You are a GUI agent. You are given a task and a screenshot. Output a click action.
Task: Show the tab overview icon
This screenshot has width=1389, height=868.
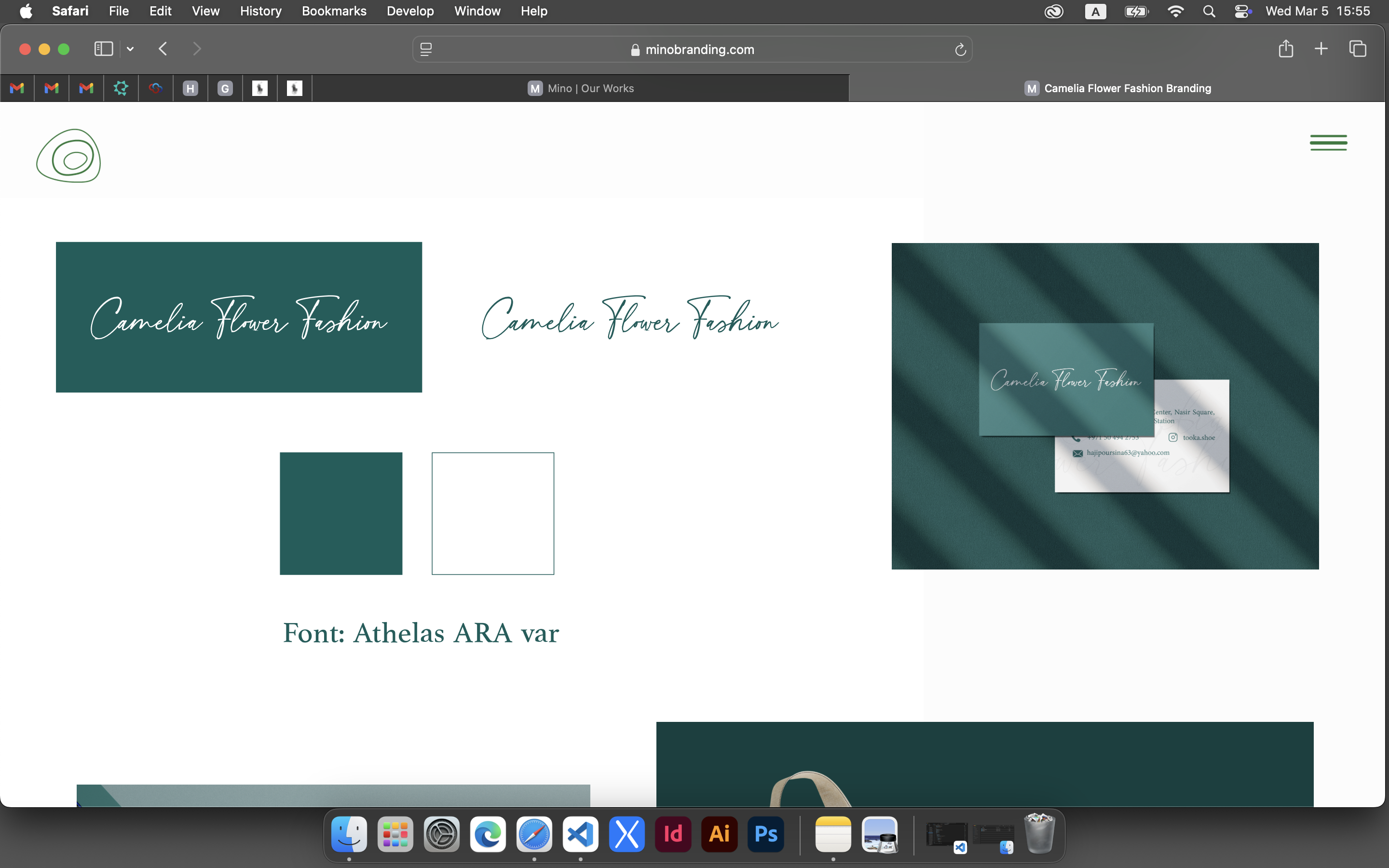(x=1358, y=49)
